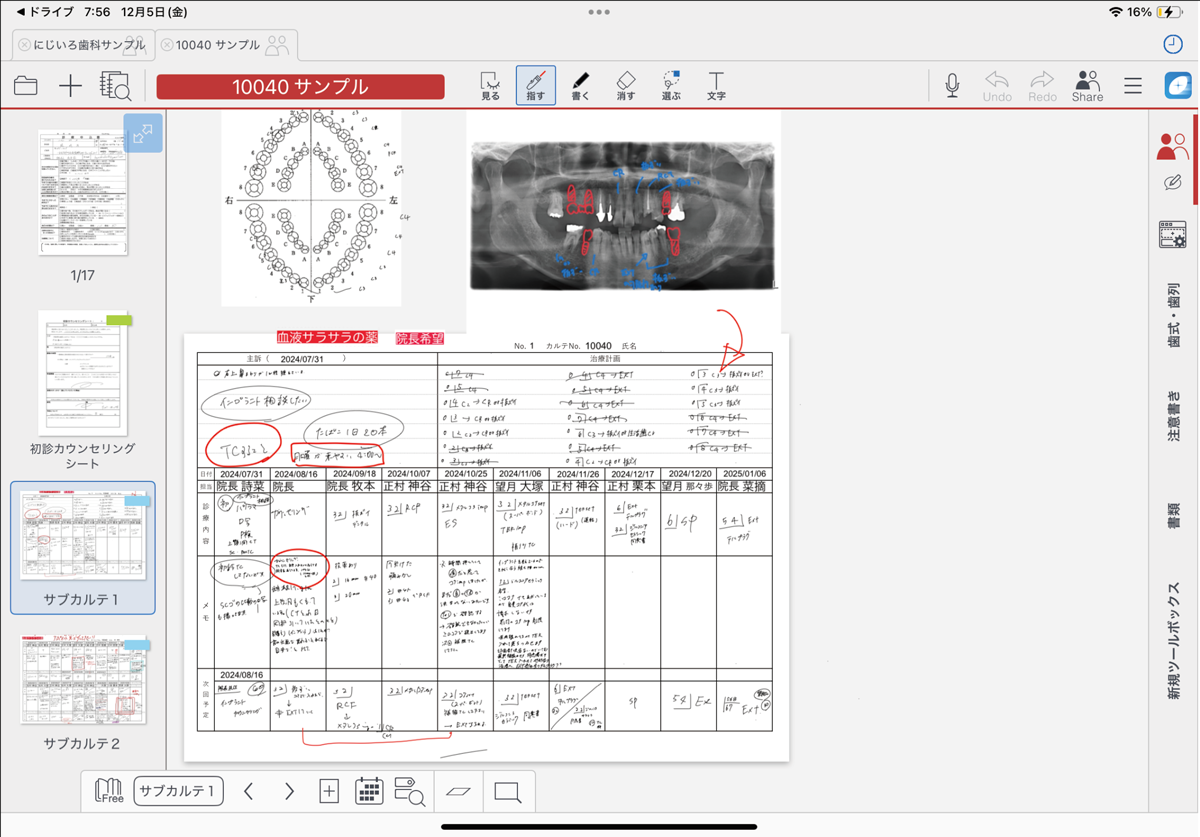Toggle the pen-in-eye annotation visibility icon
The image size is (1200, 837).
(x=1173, y=183)
